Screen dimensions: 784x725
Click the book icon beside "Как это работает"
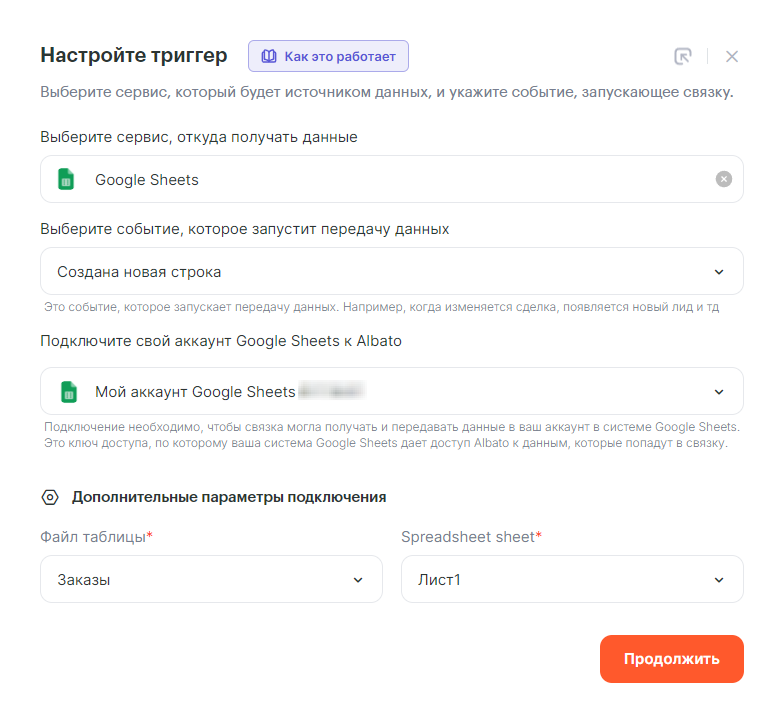[x=268, y=56]
